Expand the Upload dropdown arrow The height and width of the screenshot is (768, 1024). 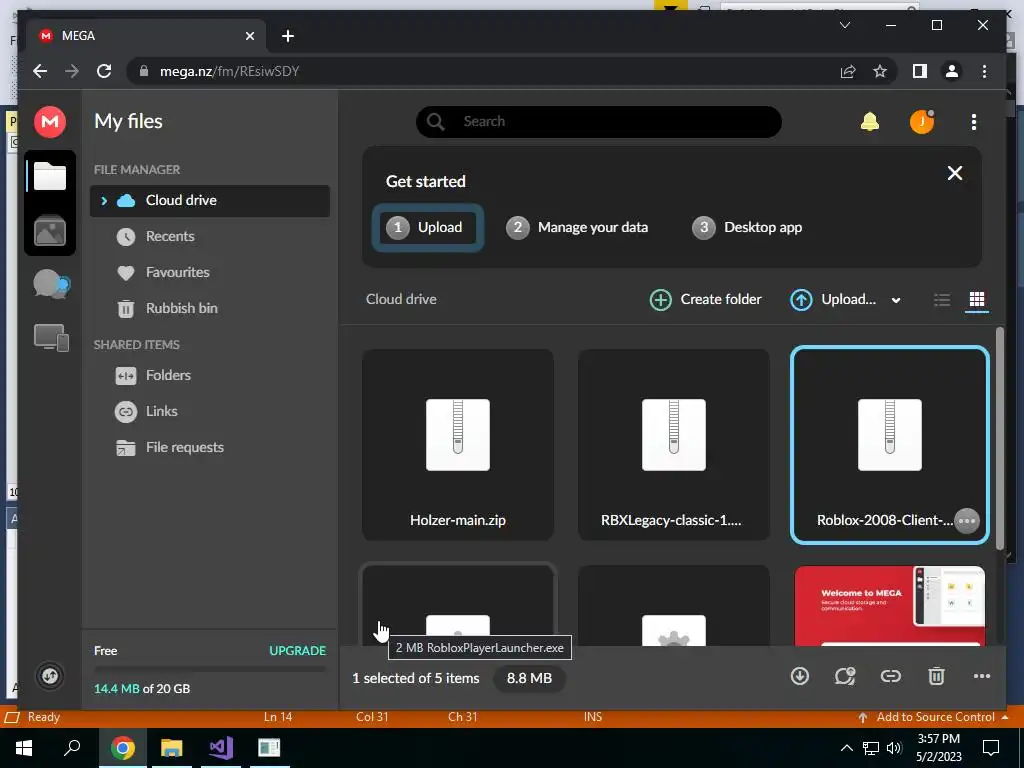tap(896, 300)
